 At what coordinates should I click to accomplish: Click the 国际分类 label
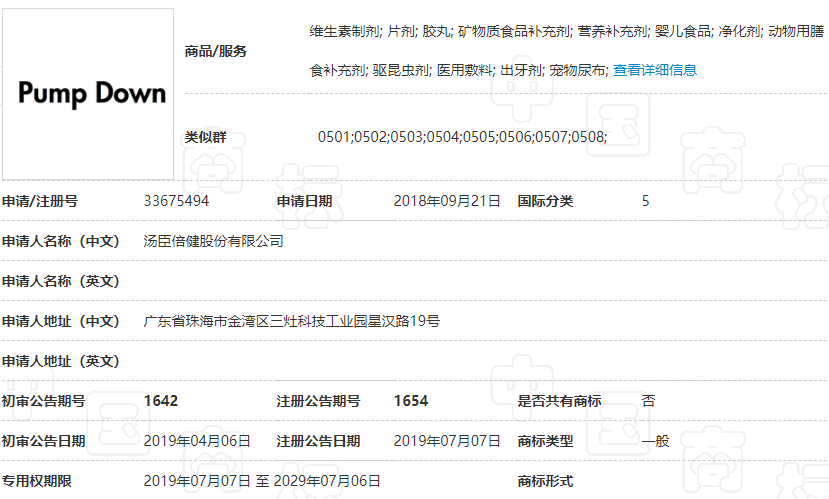(545, 201)
